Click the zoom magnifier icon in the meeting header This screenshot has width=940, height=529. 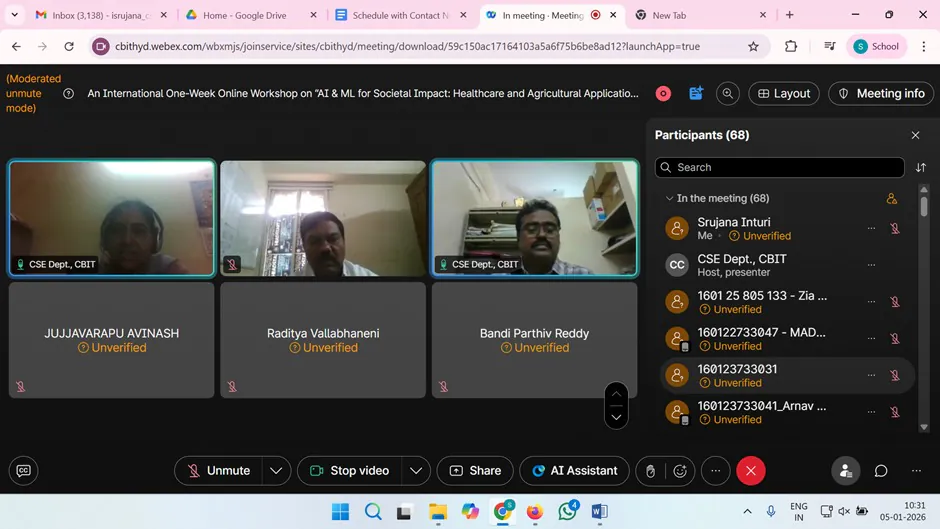point(728,93)
